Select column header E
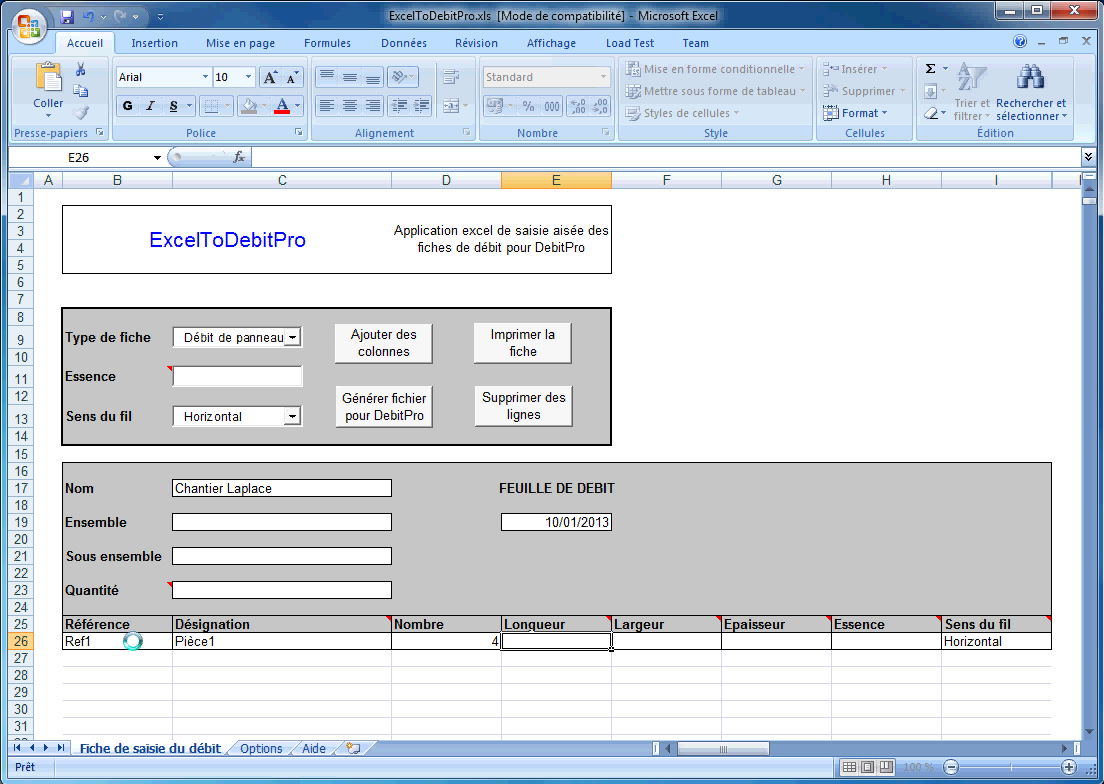Screen dimensions: 1104x784 click(x=556, y=180)
